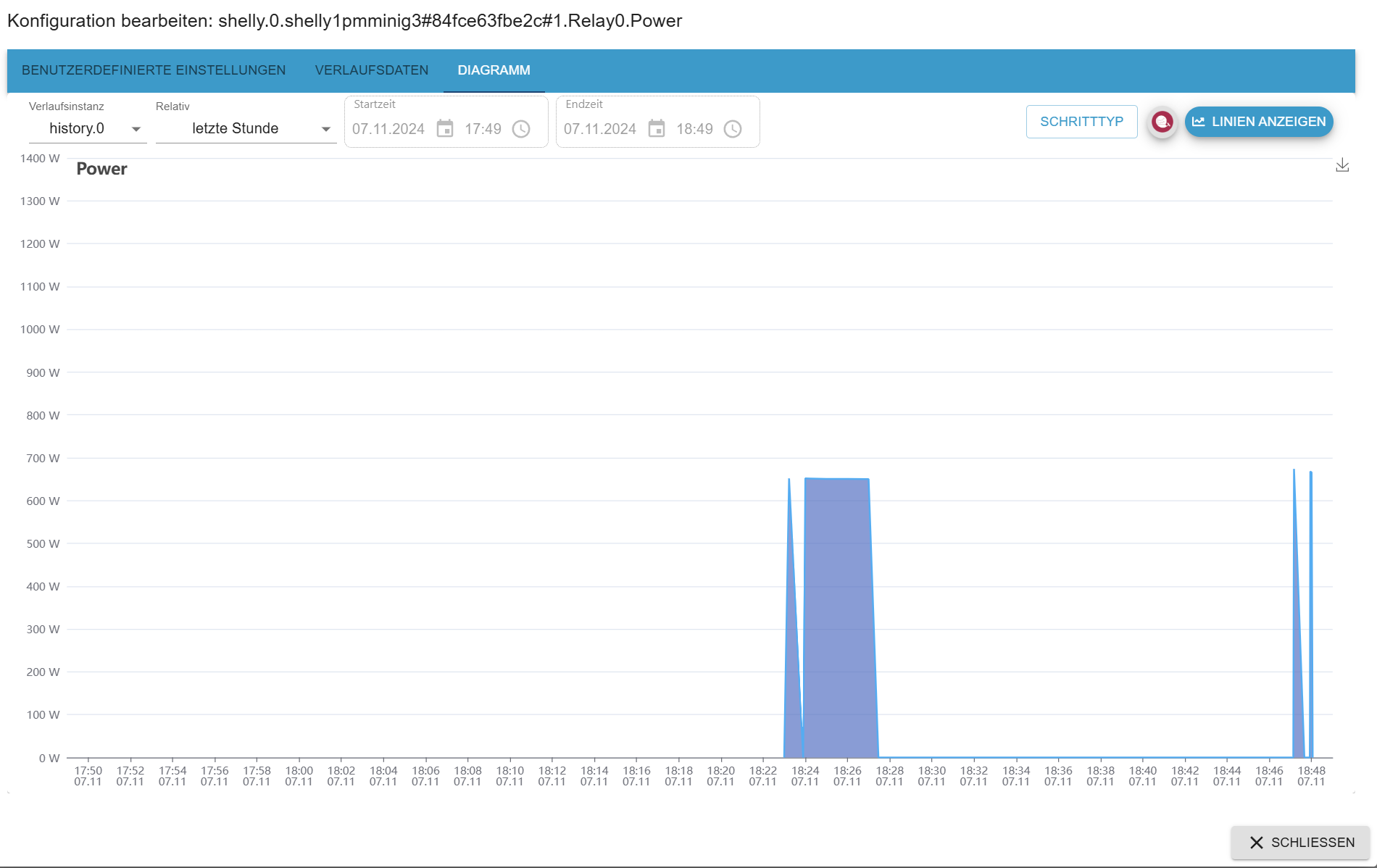This screenshot has width=1377, height=868.
Task: Open the start time clock picker
Action: (x=521, y=129)
